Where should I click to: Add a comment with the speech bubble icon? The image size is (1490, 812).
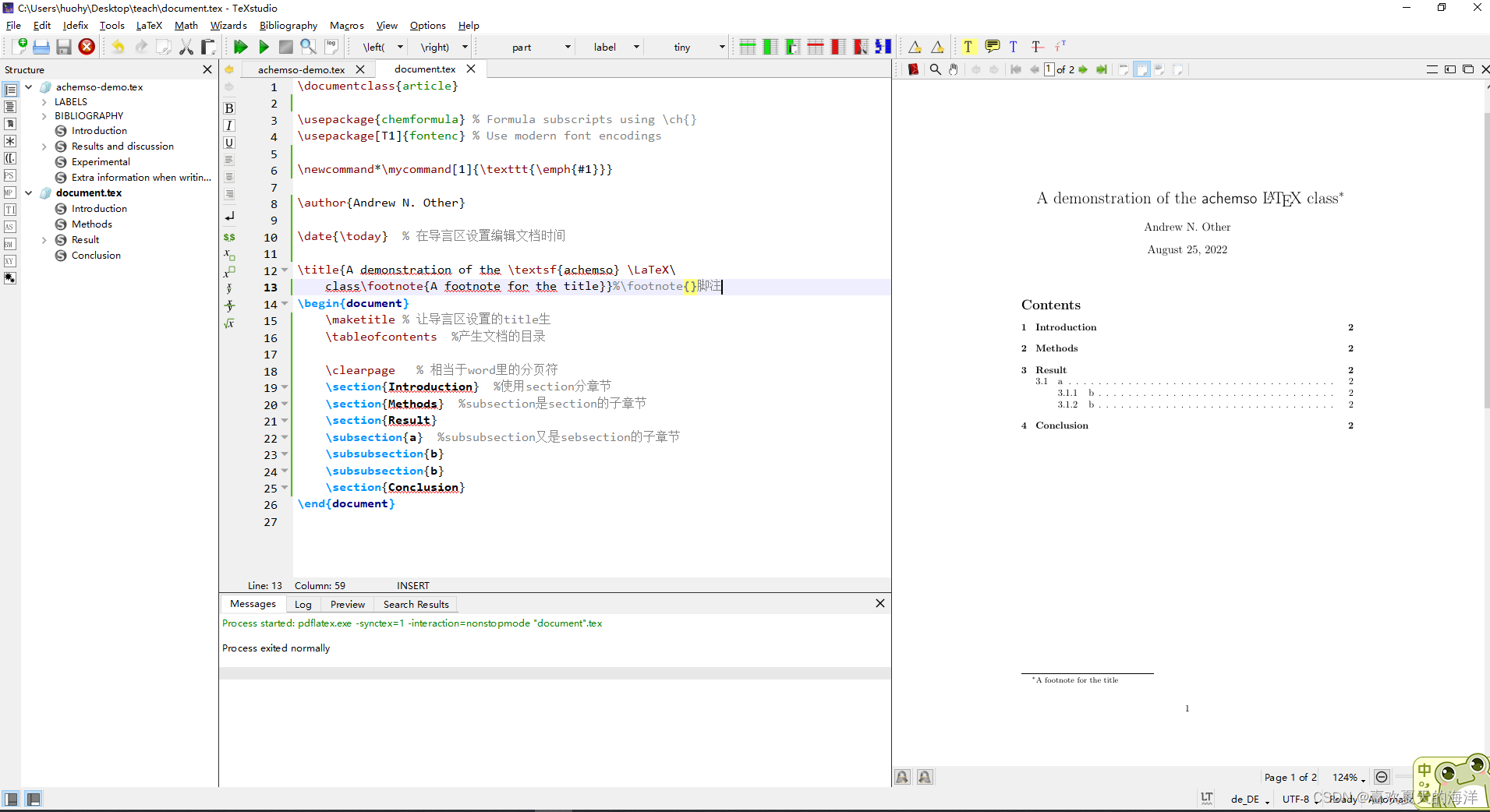click(x=992, y=47)
